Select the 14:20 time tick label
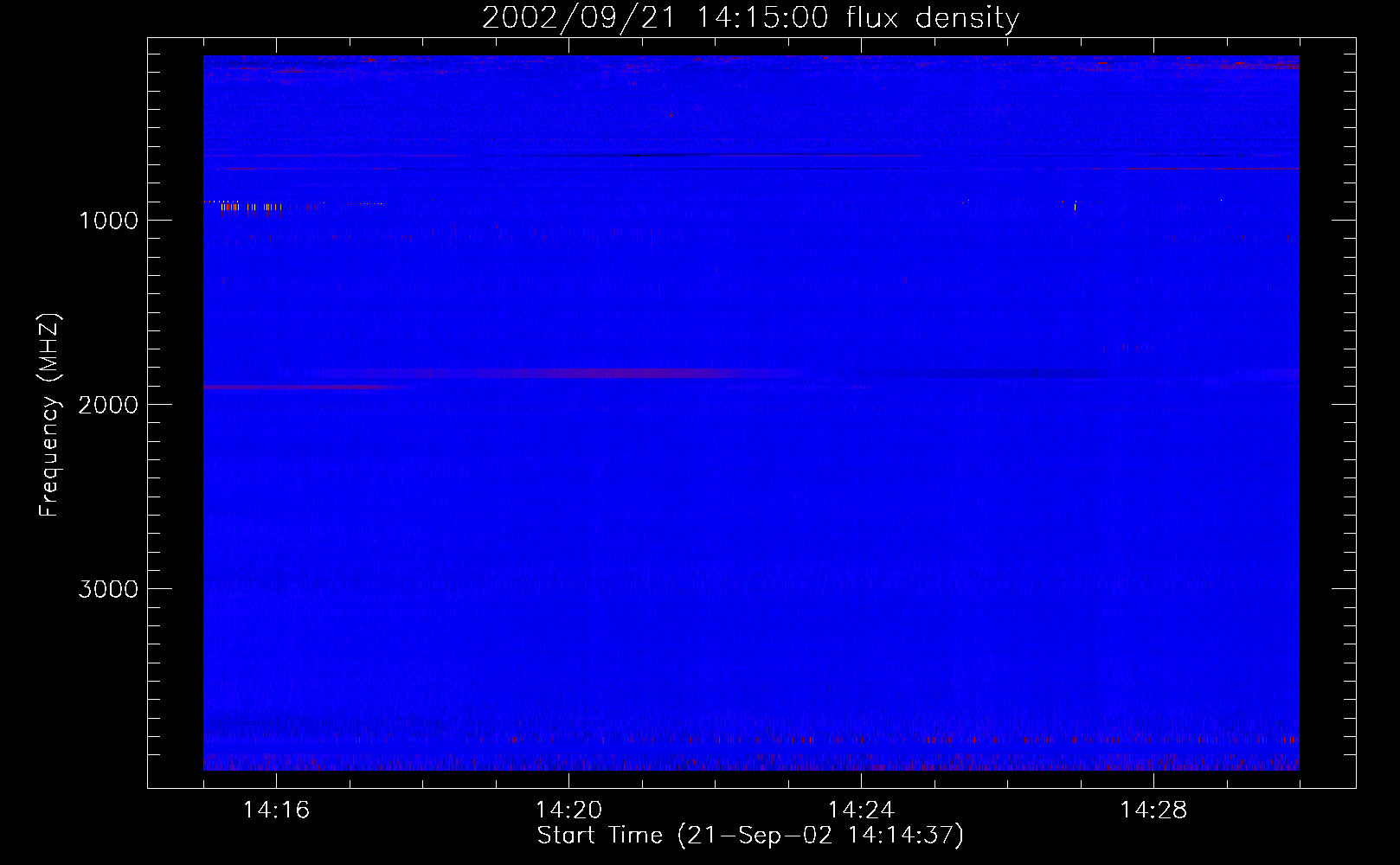Image resolution: width=1400 pixels, height=865 pixels. pos(568,811)
